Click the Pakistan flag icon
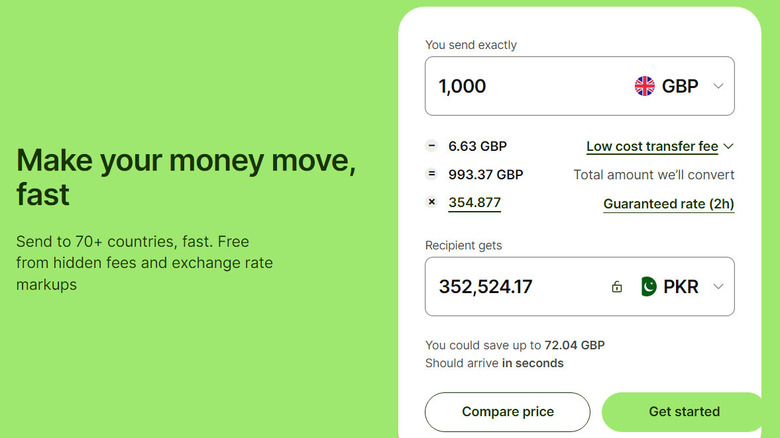The image size is (780, 438). (649, 287)
